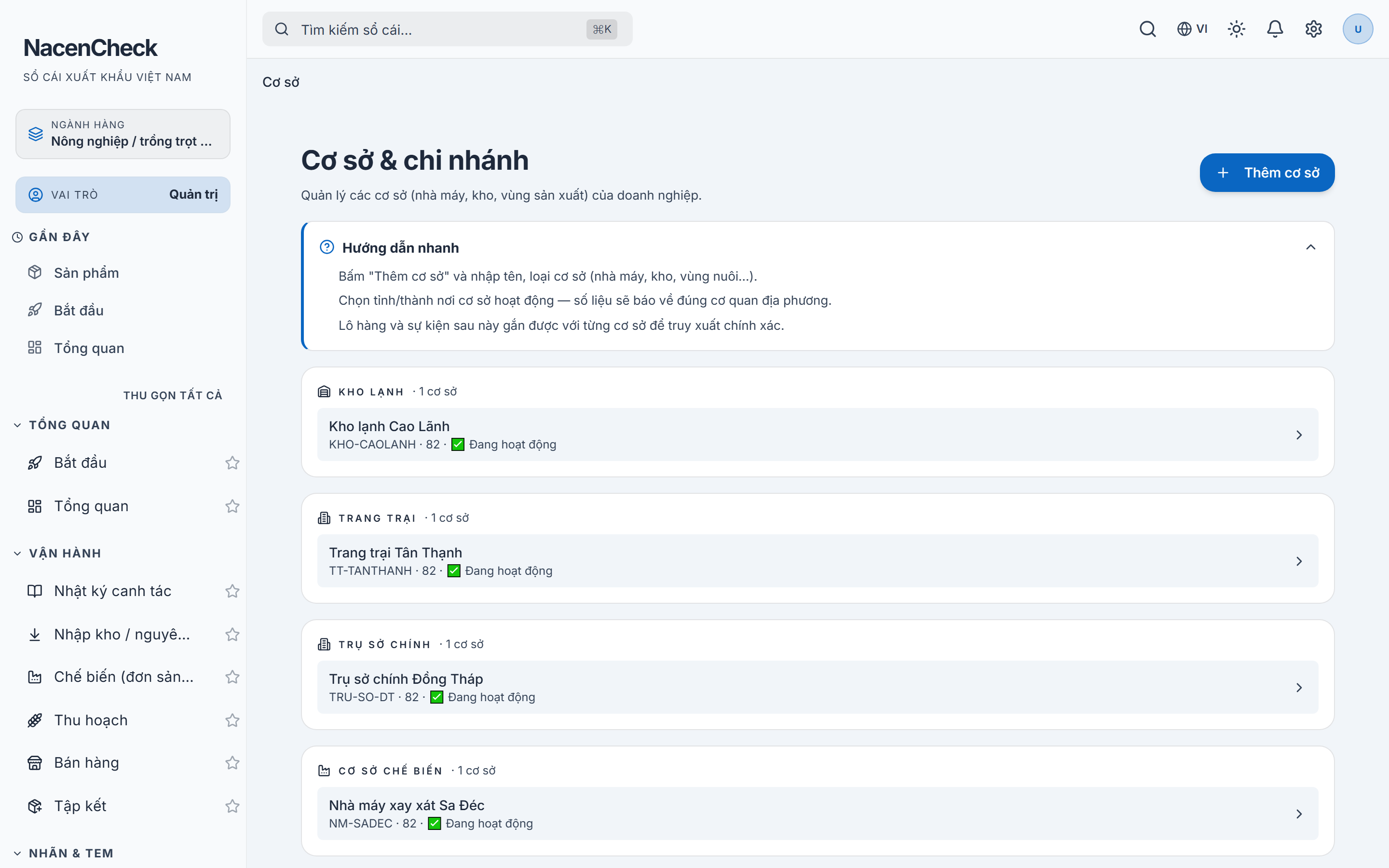Switch language with the VI globe
Viewport: 1389px width, 868px height.
[x=1192, y=29]
